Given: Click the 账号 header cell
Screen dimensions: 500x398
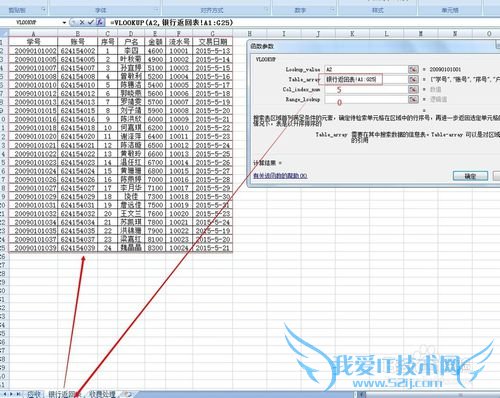Looking at the screenshot, I should click(77, 42).
